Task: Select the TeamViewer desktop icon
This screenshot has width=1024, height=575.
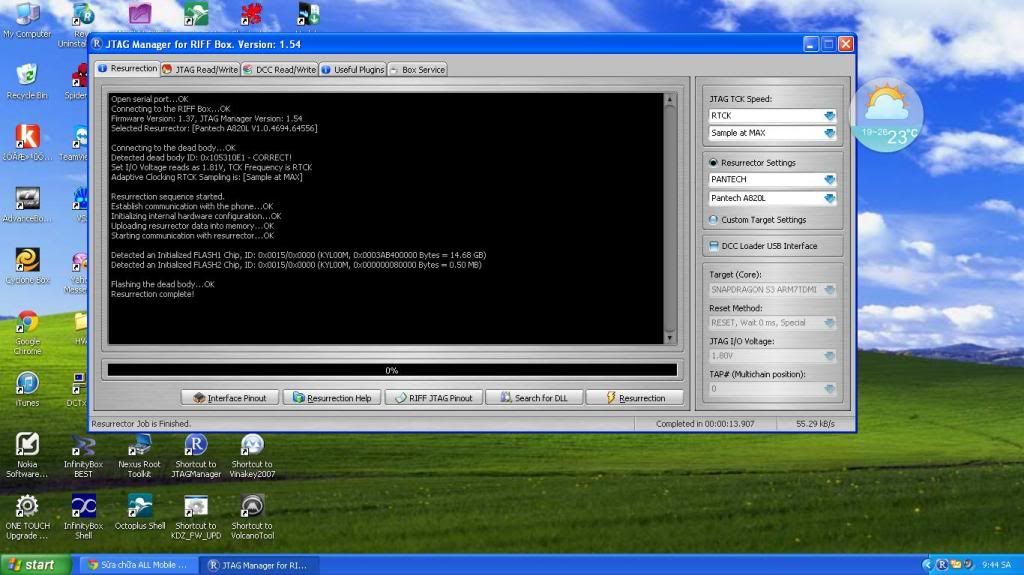Action: point(78,142)
